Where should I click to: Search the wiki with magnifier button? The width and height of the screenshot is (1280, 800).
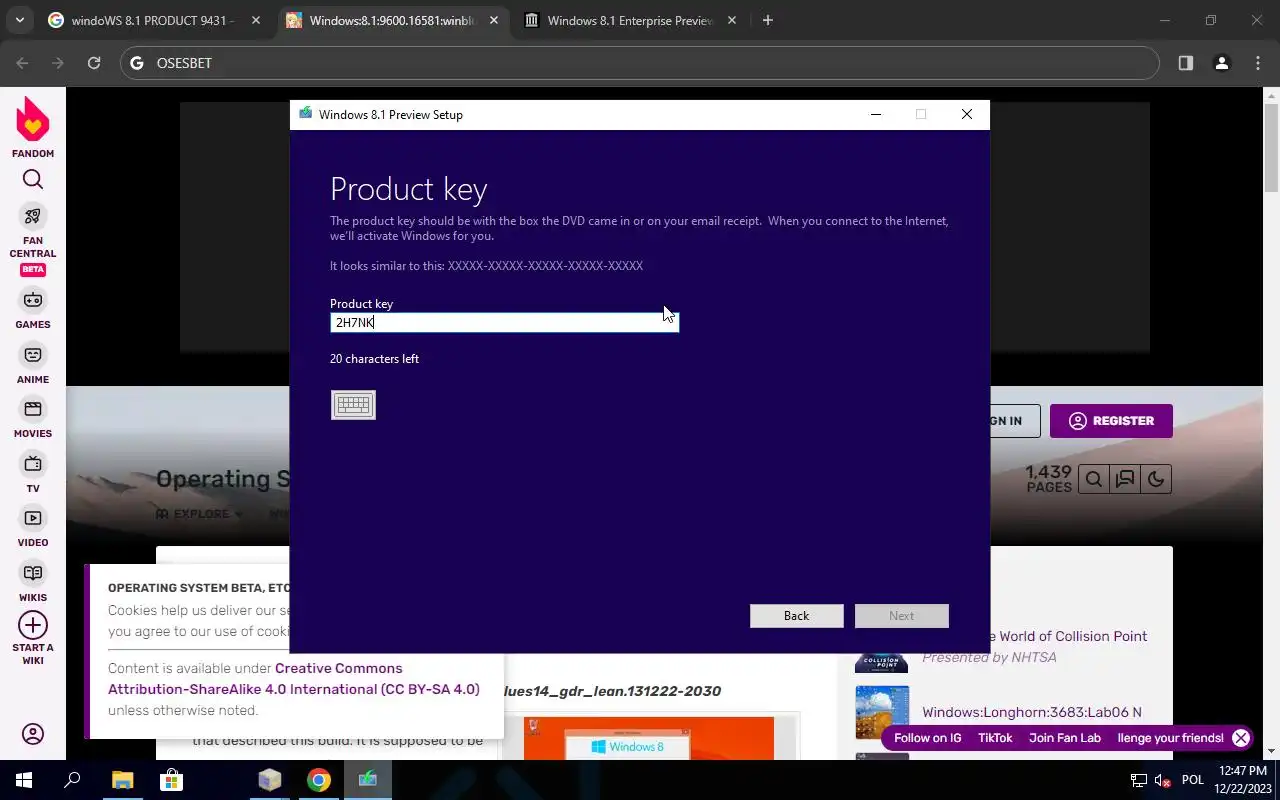1094,479
